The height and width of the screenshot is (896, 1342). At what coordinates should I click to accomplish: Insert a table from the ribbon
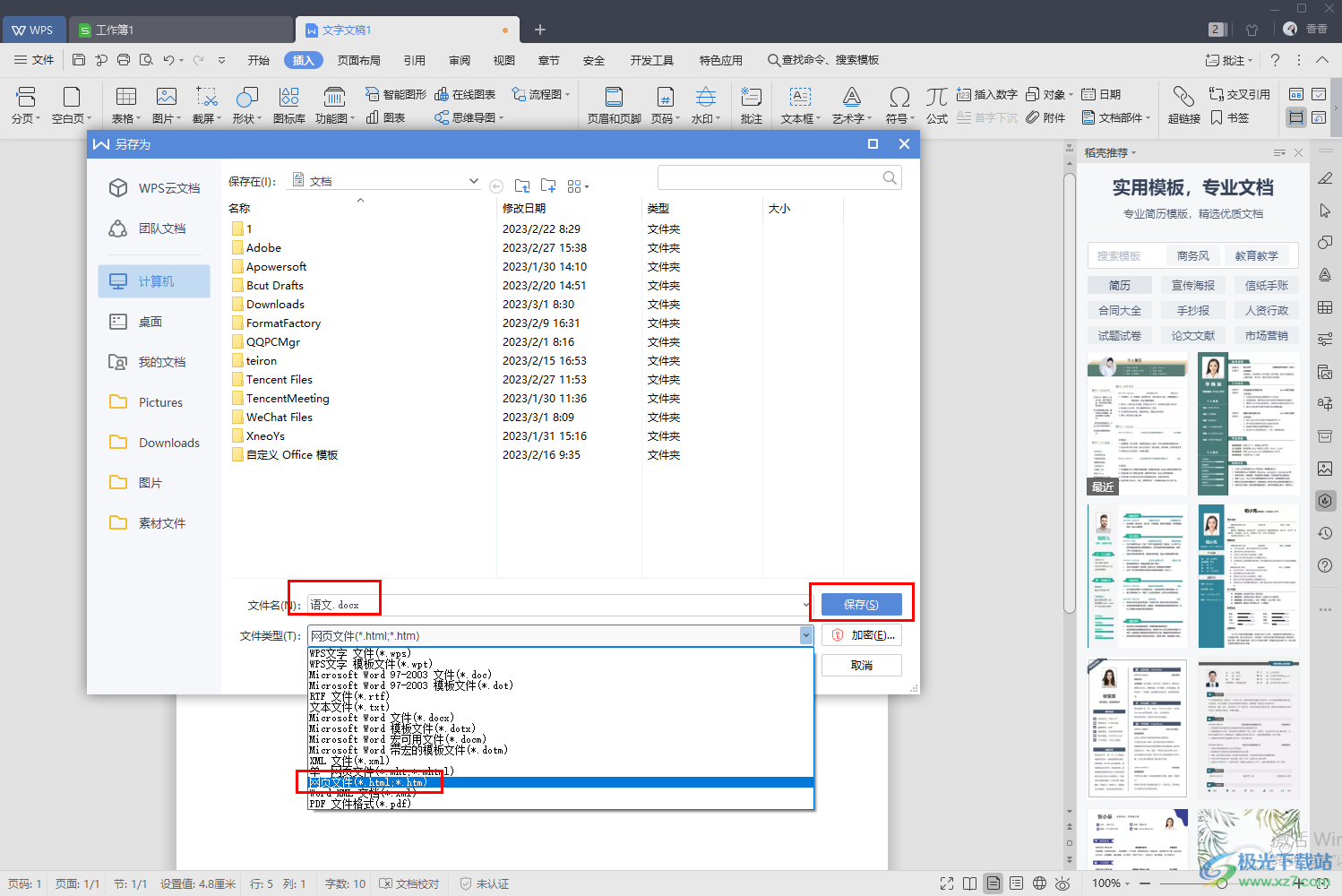(x=125, y=105)
